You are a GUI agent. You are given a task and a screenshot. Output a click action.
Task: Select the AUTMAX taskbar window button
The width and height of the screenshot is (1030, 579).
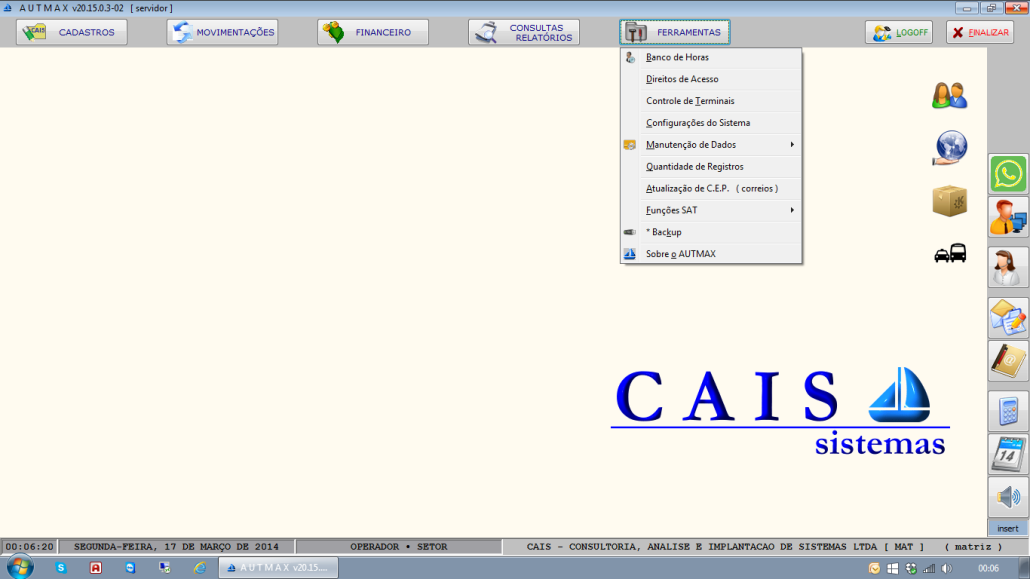[279, 568]
